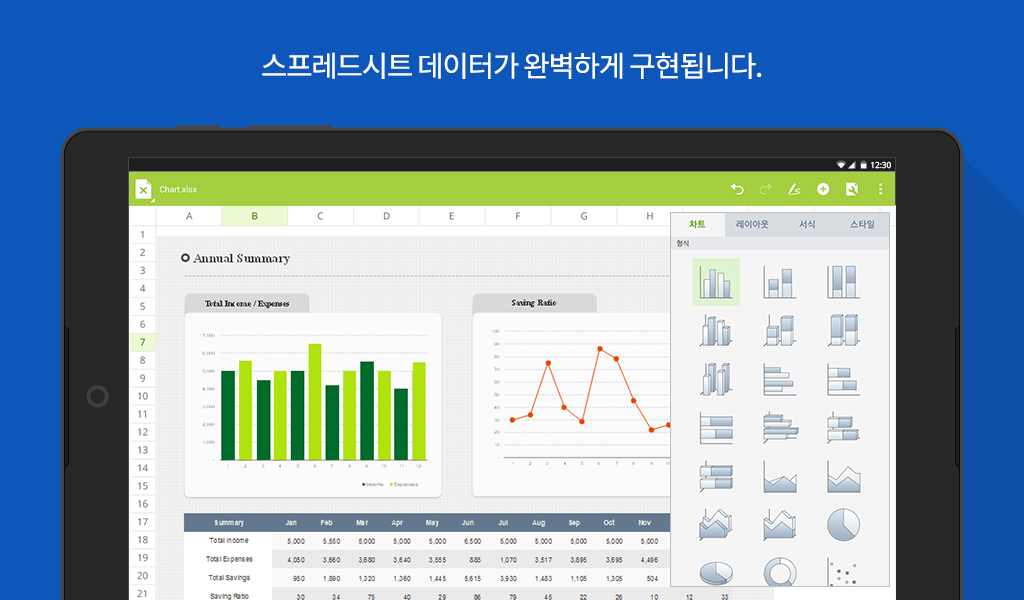Select the 3D area chart type

click(x=716, y=524)
